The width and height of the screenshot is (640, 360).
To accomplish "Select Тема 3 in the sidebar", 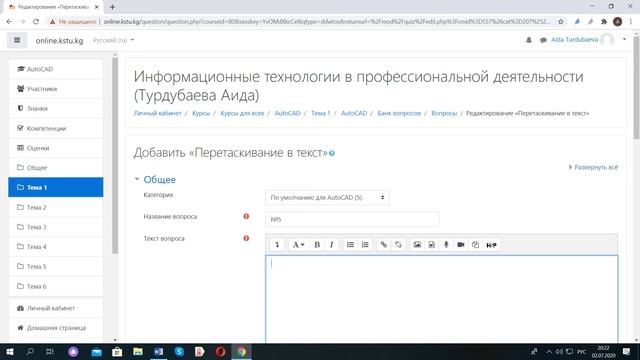I will click(x=56, y=227).
